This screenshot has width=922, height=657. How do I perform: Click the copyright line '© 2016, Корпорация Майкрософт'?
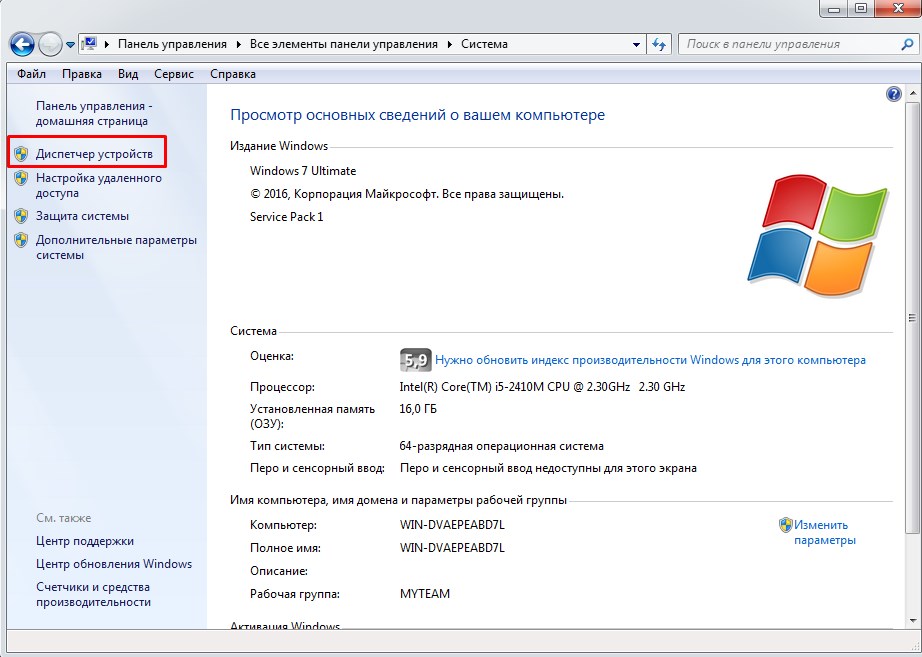pos(407,194)
